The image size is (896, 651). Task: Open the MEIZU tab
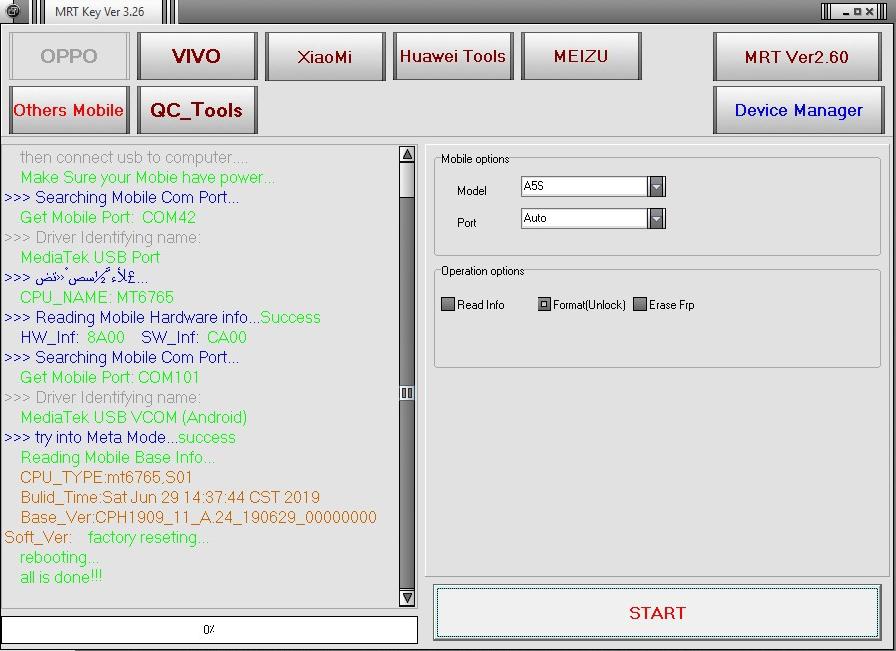pyautogui.click(x=581, y=56)
